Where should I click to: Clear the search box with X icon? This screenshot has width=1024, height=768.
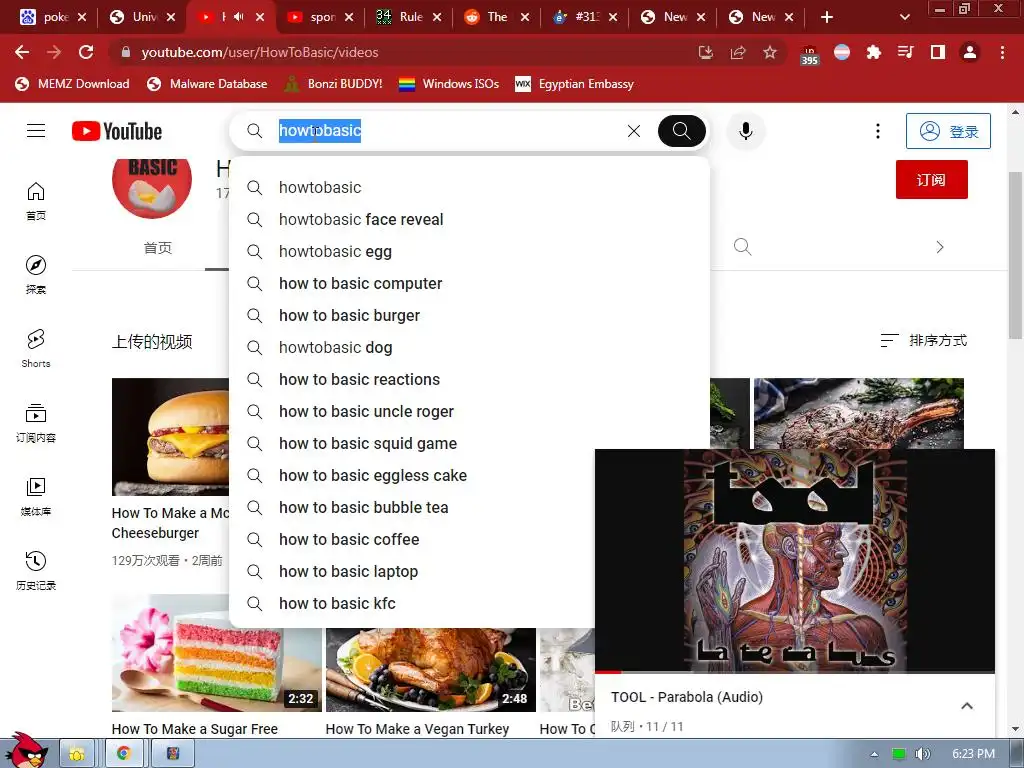point(633,131)
